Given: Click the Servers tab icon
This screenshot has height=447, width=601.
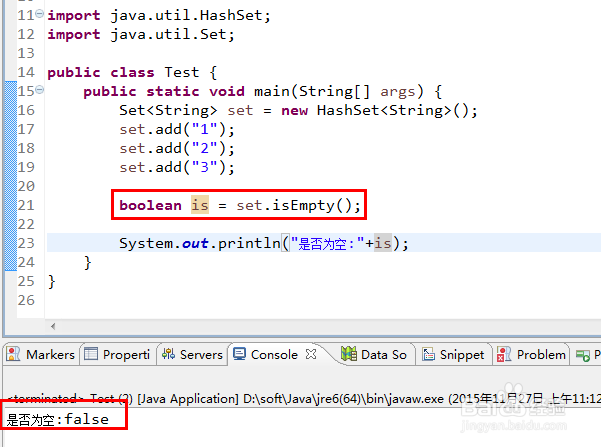Looking at the screenshot, I should (x=168, y=354).
